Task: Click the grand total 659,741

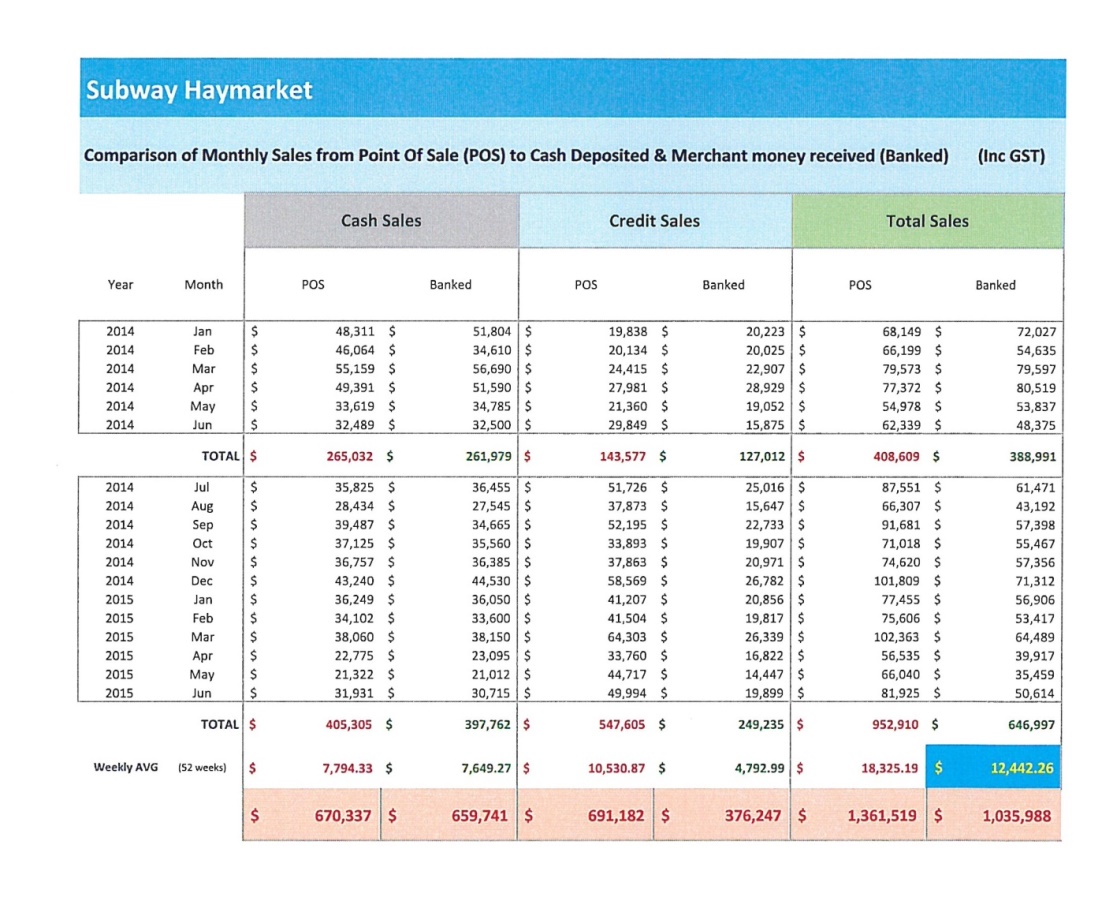Action: pyautogui.click(x=480, y=816)
